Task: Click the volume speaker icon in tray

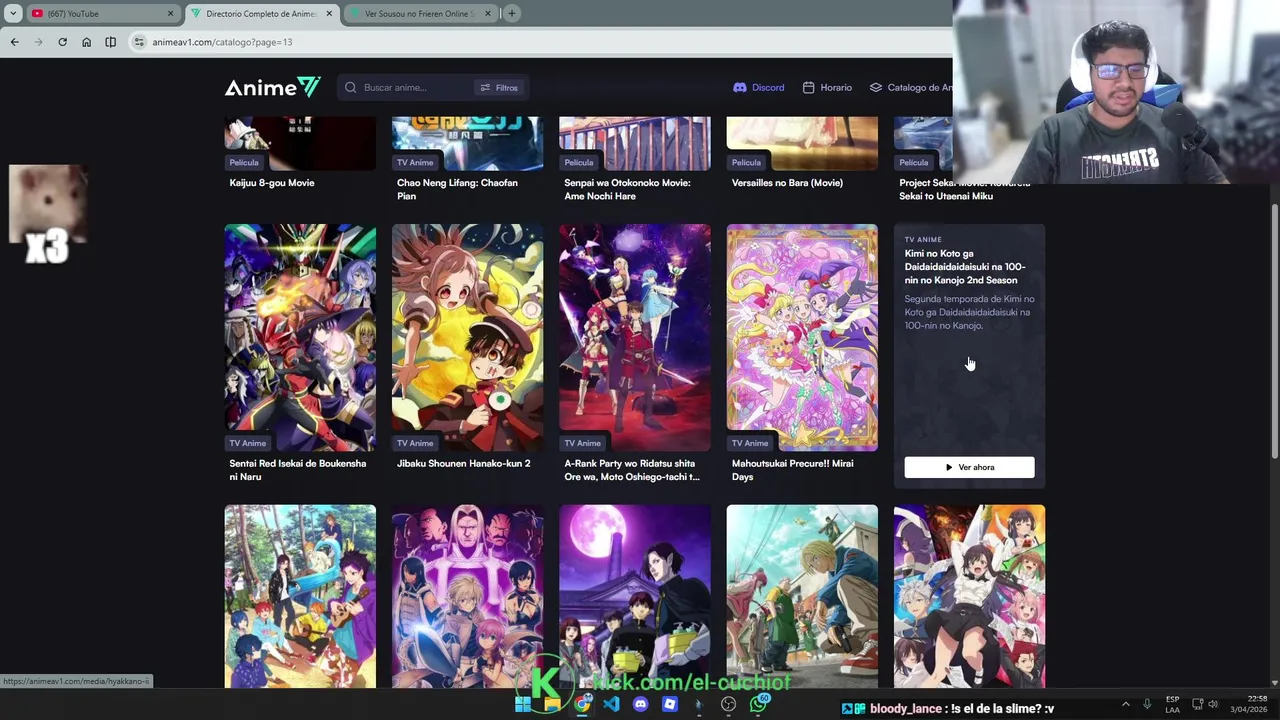Action: [1213, 704]
